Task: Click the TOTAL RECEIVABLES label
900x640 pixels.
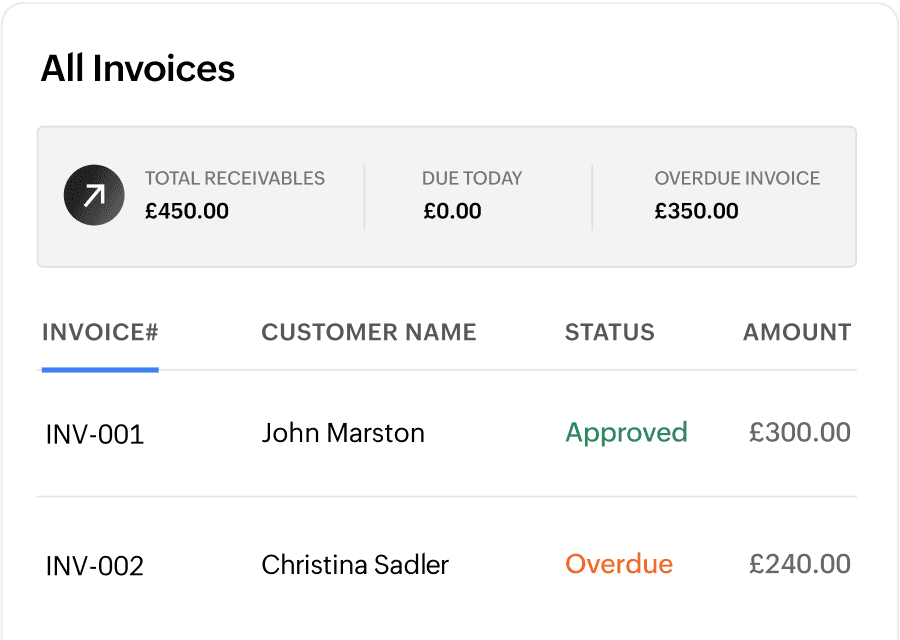Action: tap(235, 179)
